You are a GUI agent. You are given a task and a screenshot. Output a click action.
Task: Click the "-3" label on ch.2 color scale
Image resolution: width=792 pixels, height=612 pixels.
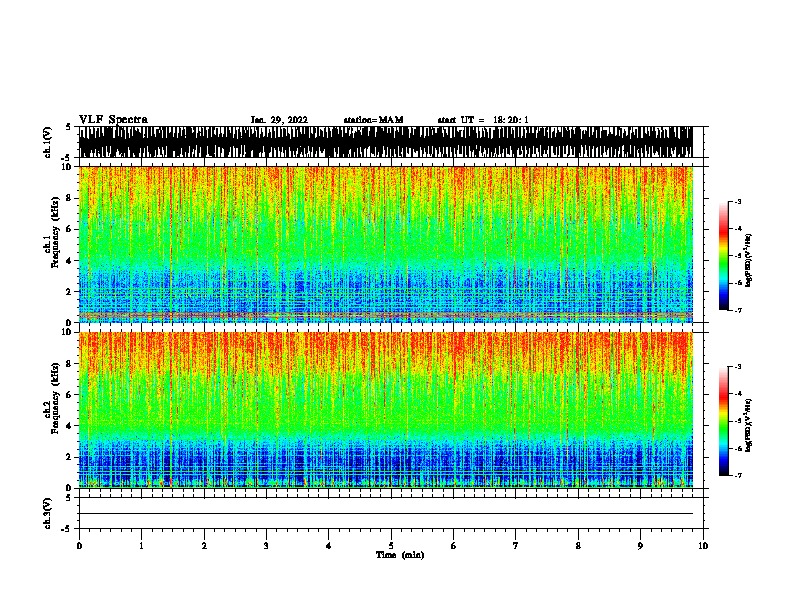(737, 367)
